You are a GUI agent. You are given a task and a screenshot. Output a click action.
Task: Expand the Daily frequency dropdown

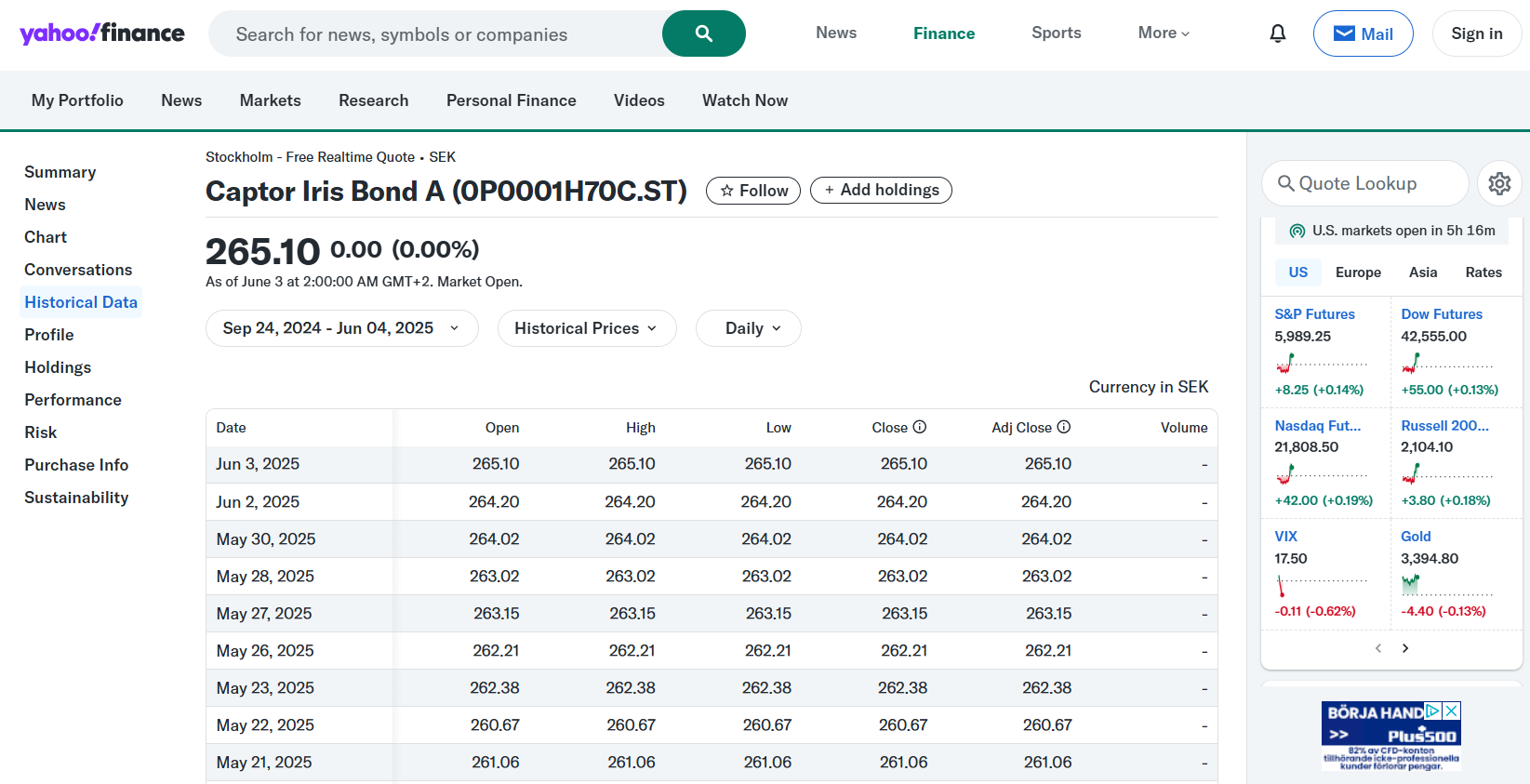748,328
